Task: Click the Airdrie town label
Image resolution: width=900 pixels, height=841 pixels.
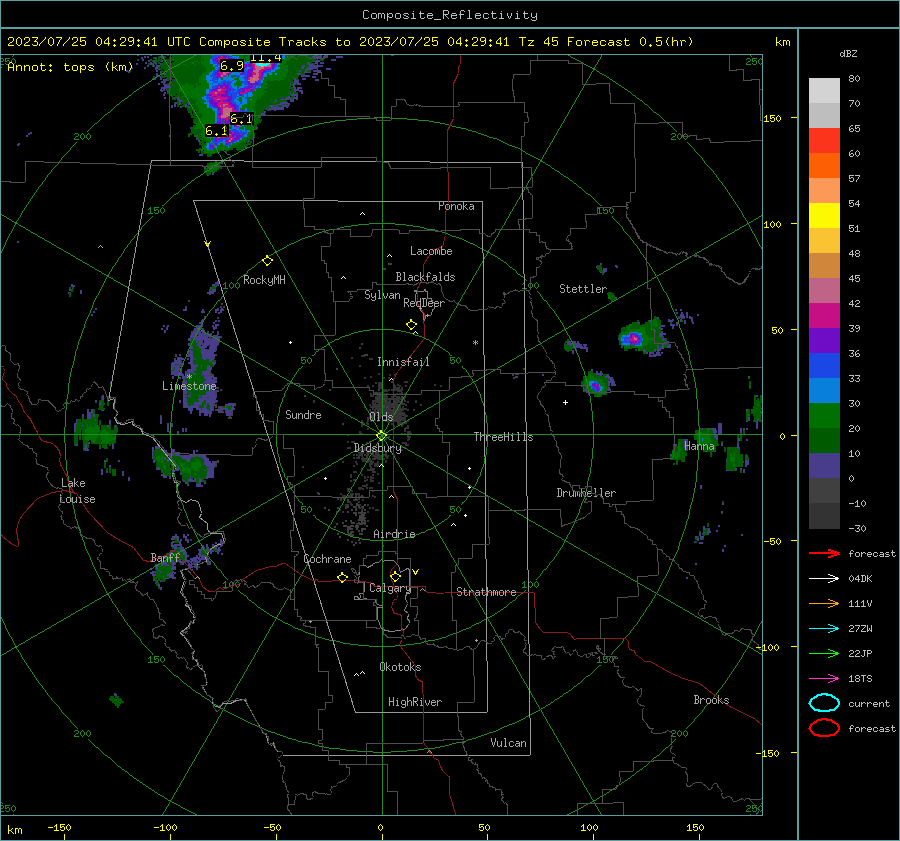Action: 394,534
